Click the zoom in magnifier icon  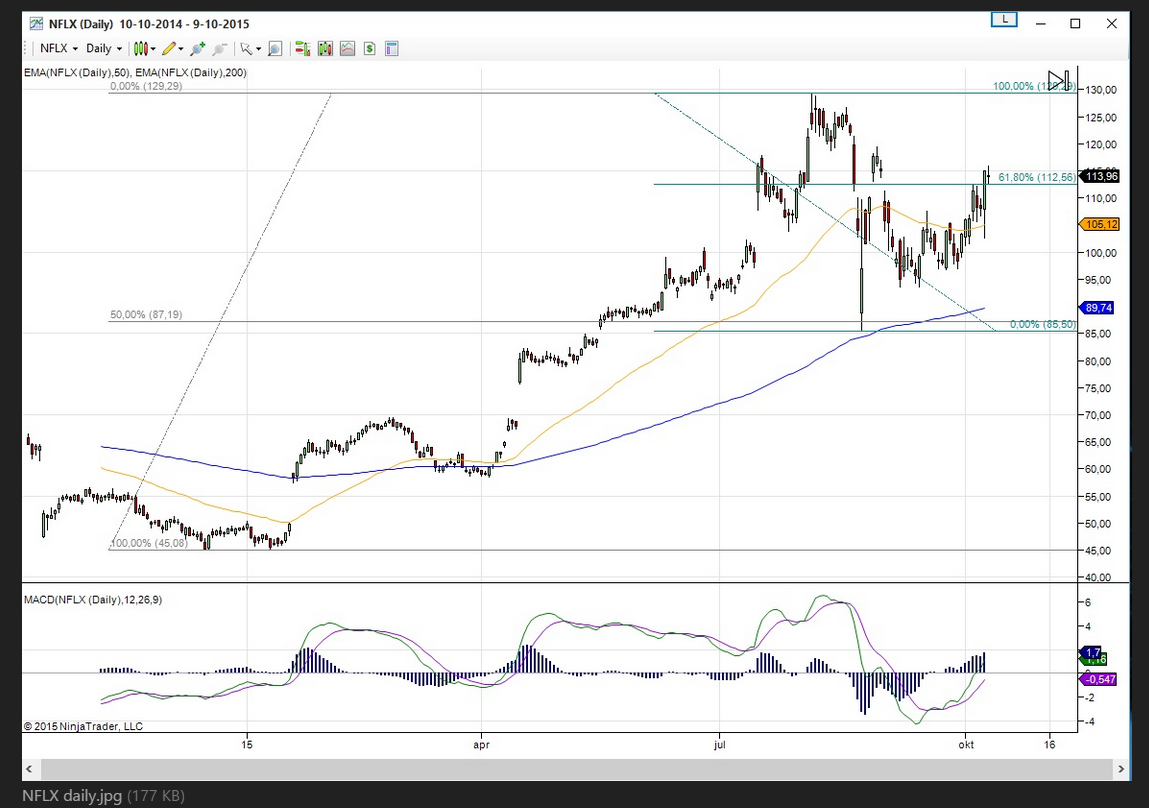pos(197,49)
